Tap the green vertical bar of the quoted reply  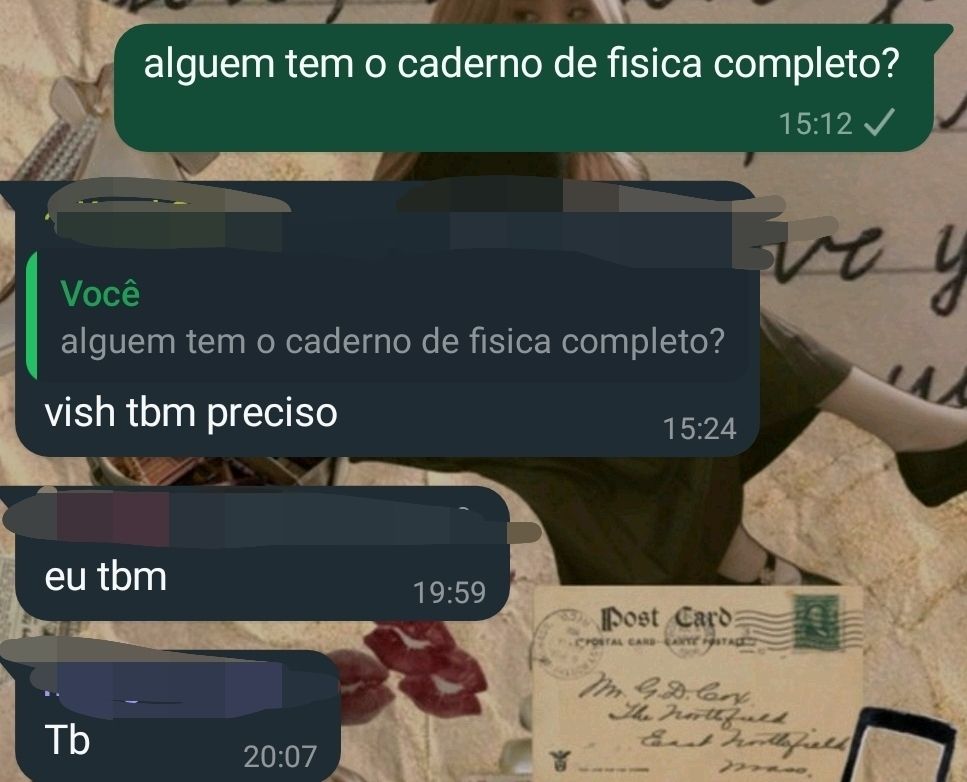click(x=31, y=316)
